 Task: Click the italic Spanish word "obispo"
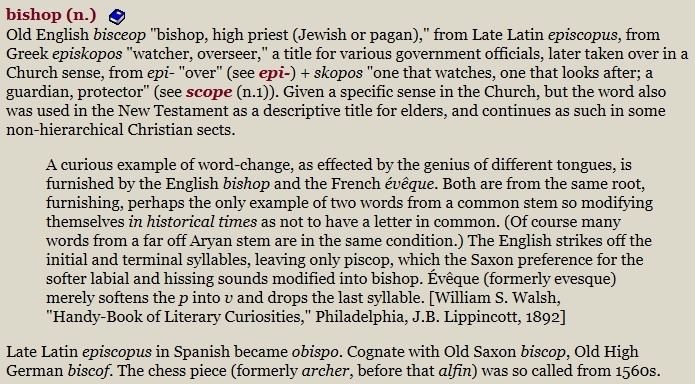(x=315, y=352)
